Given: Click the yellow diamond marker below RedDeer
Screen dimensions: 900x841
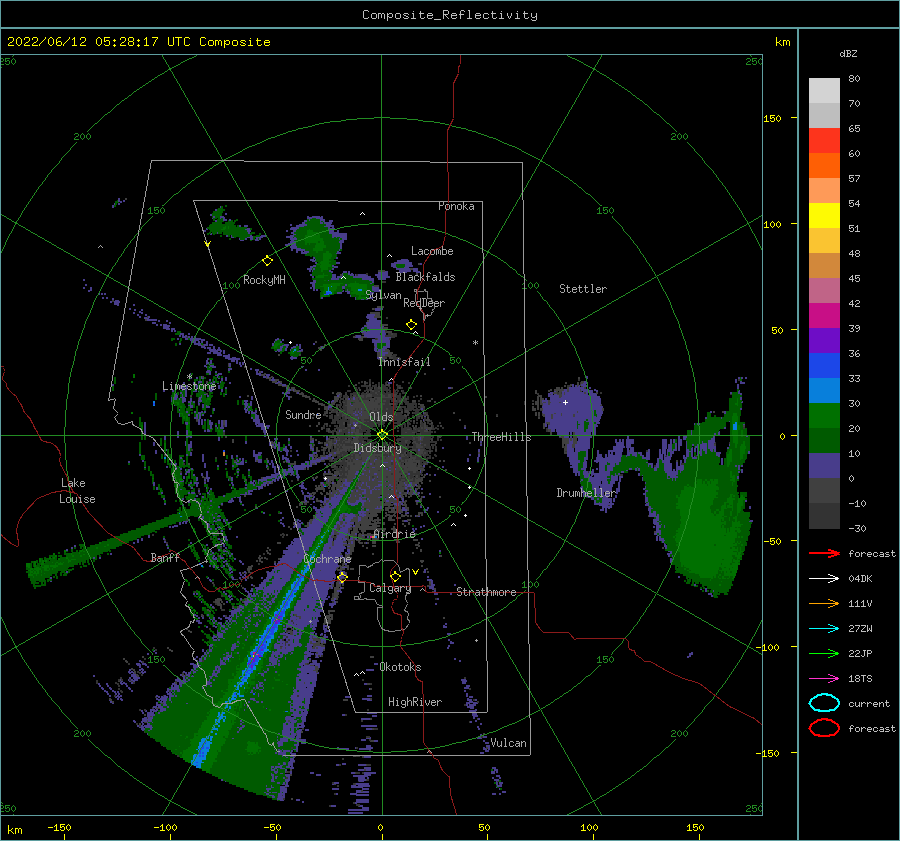Looking at the screenshot, I should (x=412, y=325).
